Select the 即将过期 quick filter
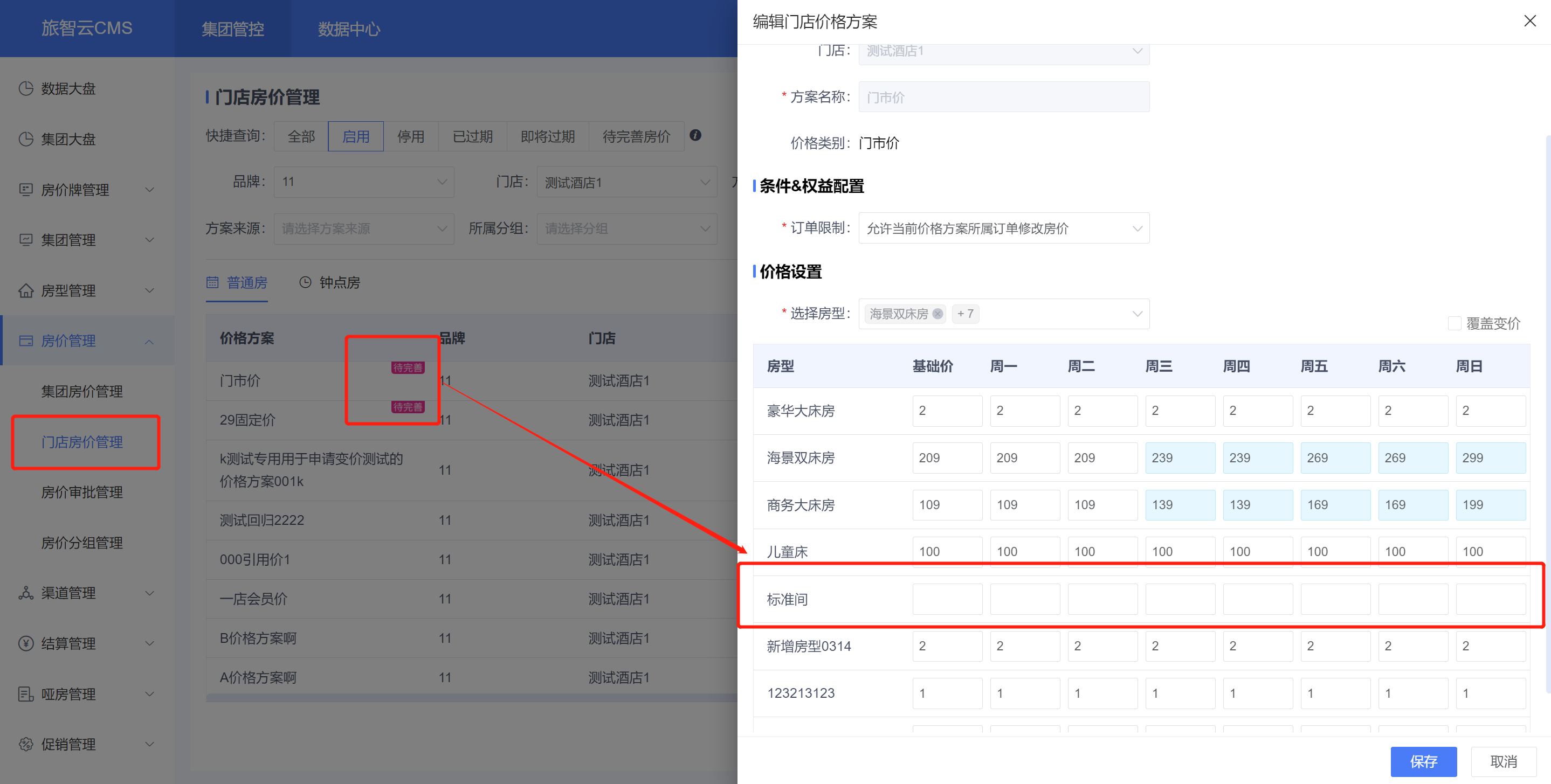The height and width of the screenshot is (784, 1551). pyautogui.click(x=547, y=136)
